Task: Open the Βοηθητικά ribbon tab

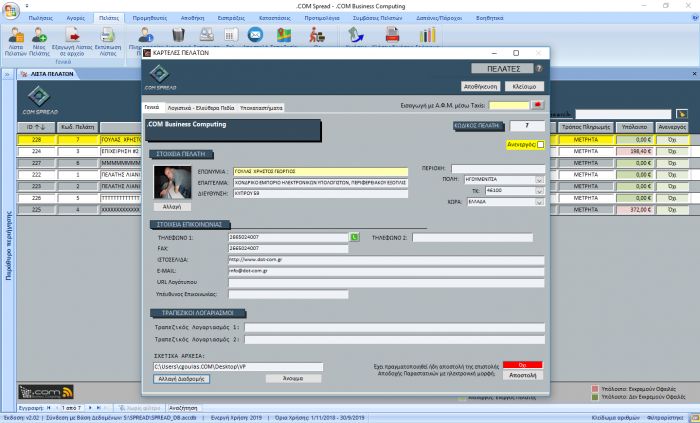Action: pos(489,18)
